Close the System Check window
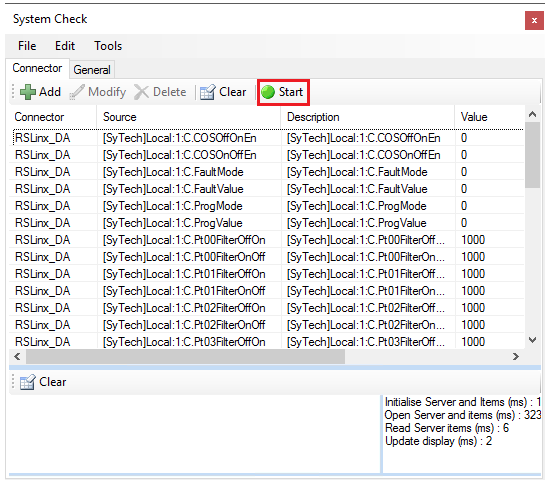 point(534,21)
